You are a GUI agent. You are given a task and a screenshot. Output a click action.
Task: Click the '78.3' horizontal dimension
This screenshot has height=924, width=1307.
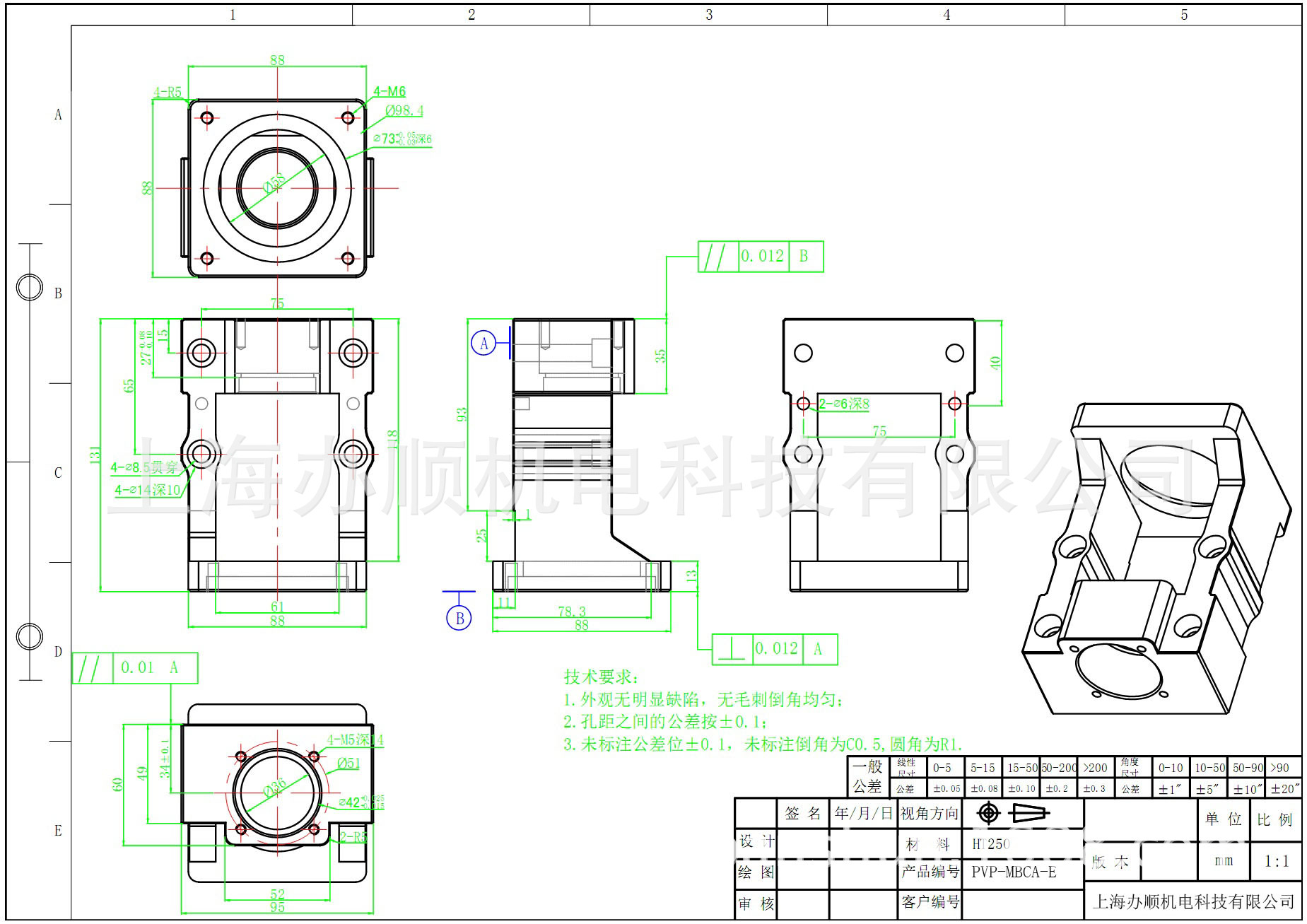[x=572, y=612]
